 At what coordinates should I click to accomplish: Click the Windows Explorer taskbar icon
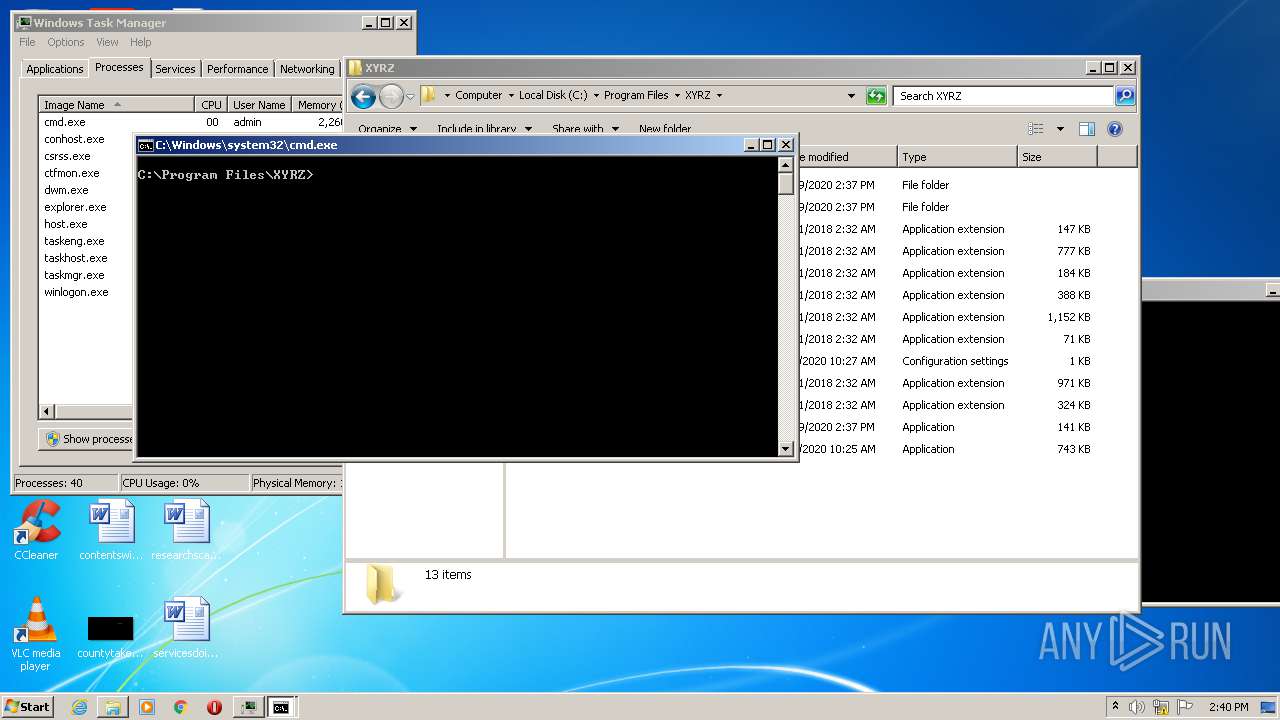(113, 707)
